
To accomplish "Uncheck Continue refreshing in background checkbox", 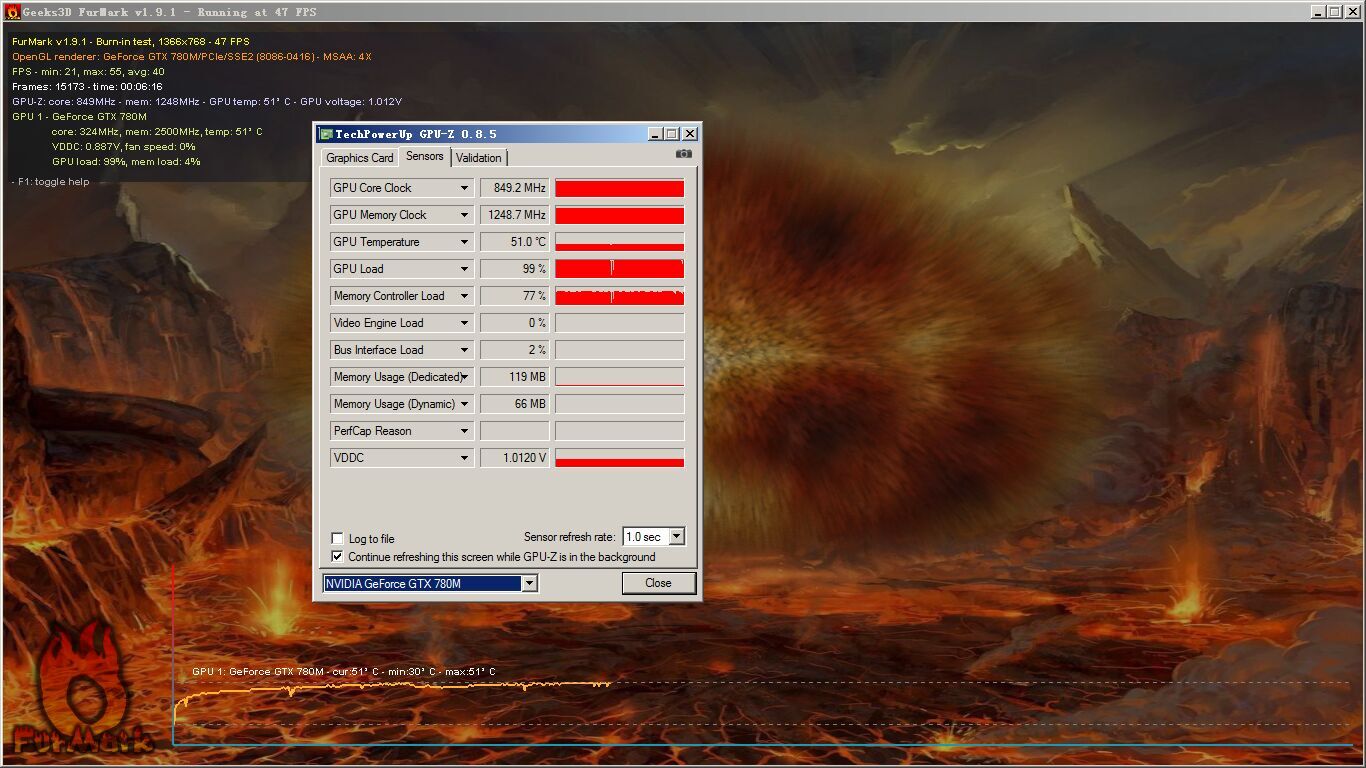I will coord(338,557).
